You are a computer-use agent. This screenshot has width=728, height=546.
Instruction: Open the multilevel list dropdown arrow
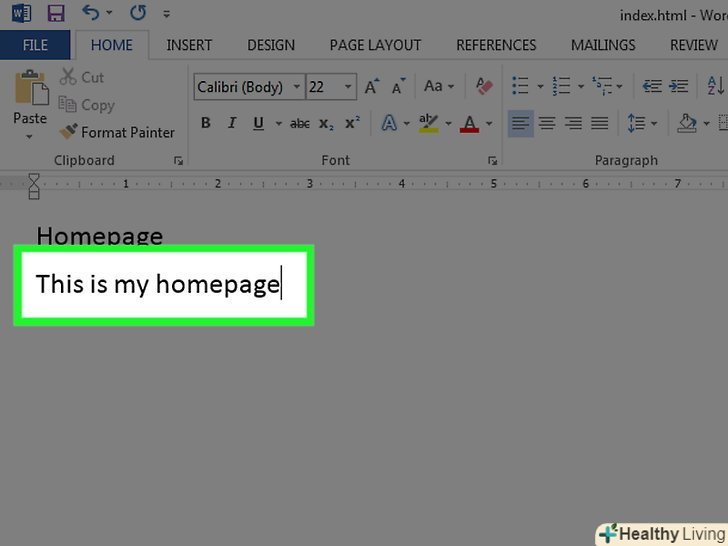(x=619, y=86)
